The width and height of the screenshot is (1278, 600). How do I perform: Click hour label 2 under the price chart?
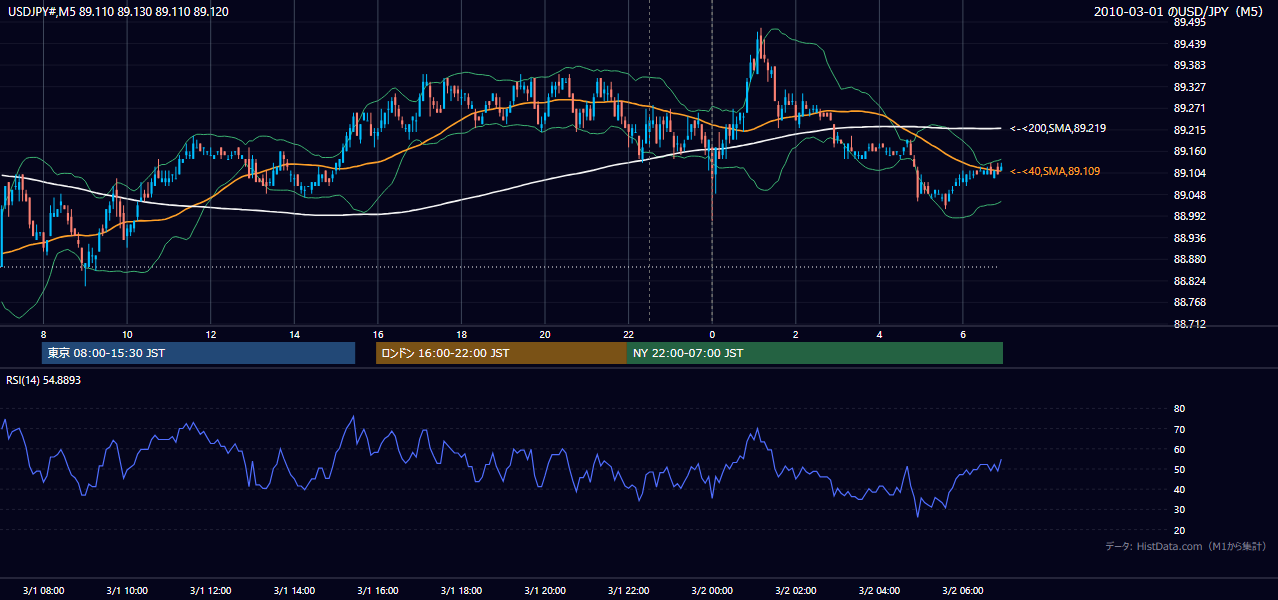pyautogui.click(x=795, y=334)
